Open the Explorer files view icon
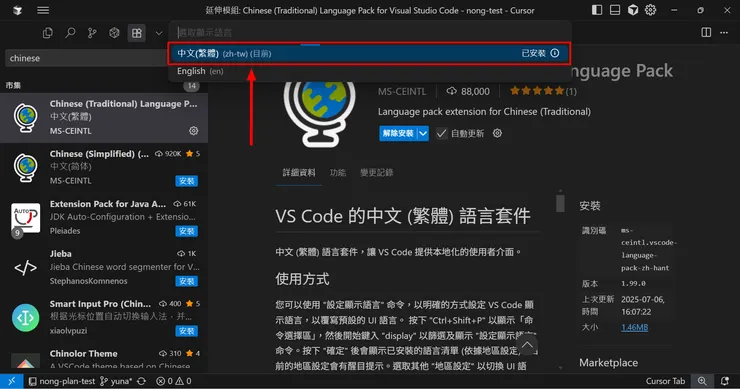This screenshot has height=389, width=740. 48,33
